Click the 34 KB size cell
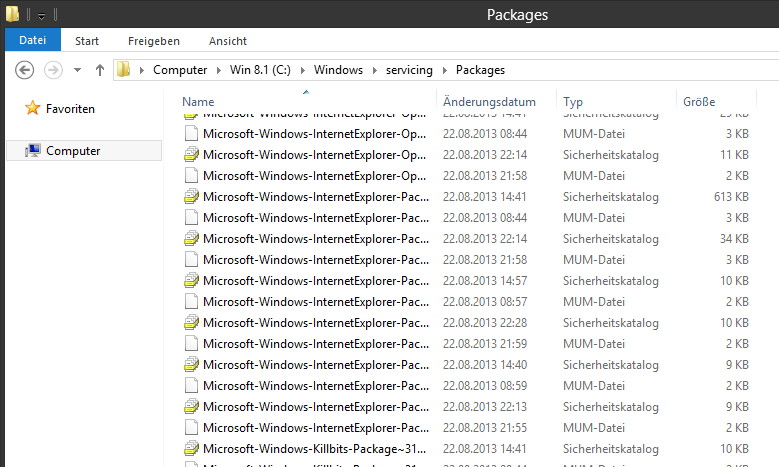The height and width of the screenshot is (467, 779). coord(734,238)
